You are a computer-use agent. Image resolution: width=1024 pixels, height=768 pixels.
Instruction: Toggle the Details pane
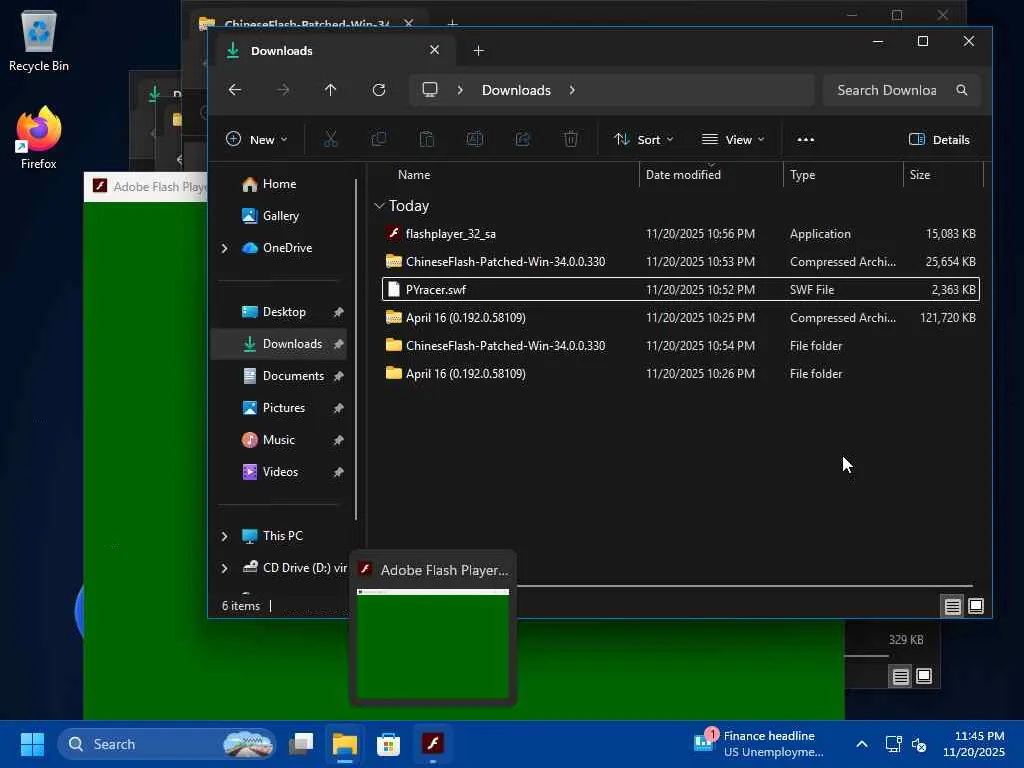click(939, 139)
